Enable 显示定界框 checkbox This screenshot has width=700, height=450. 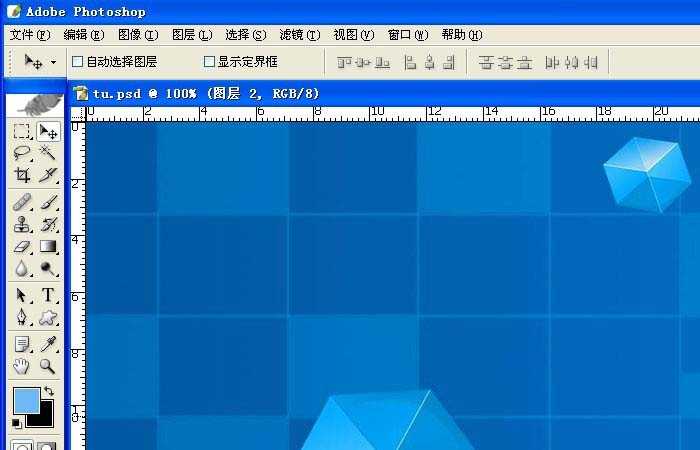pyautogui.click(x=209, y=62)
